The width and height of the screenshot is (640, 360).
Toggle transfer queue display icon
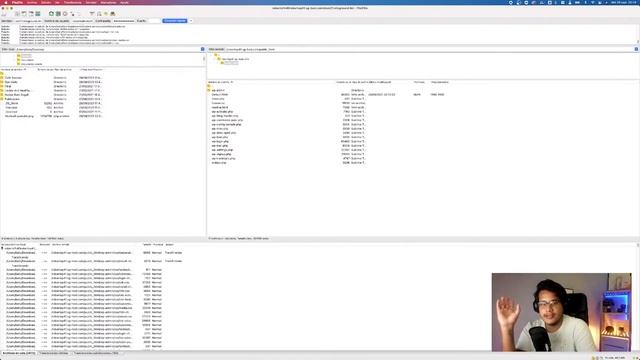[38, 14]
